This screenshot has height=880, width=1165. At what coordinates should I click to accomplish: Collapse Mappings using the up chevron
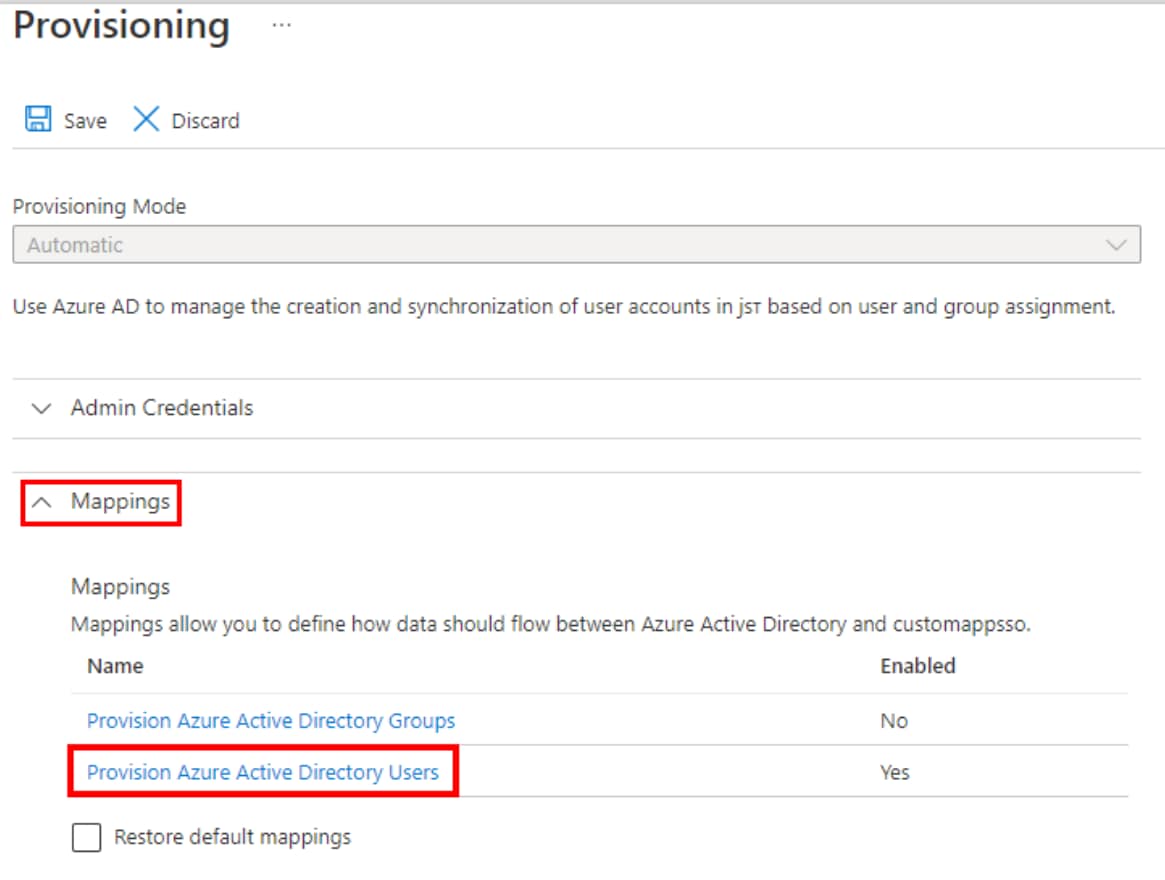click(41, 502)
